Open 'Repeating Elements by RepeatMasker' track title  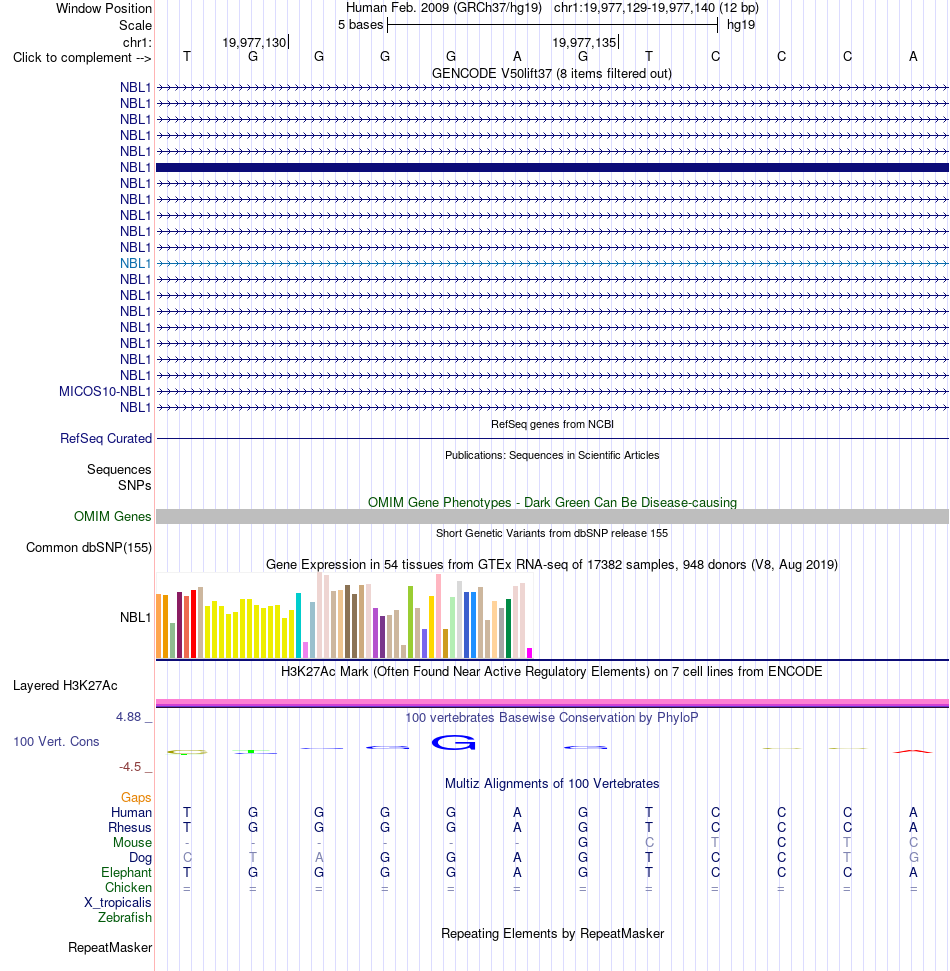pyautogui.click(x=552, y=934)
